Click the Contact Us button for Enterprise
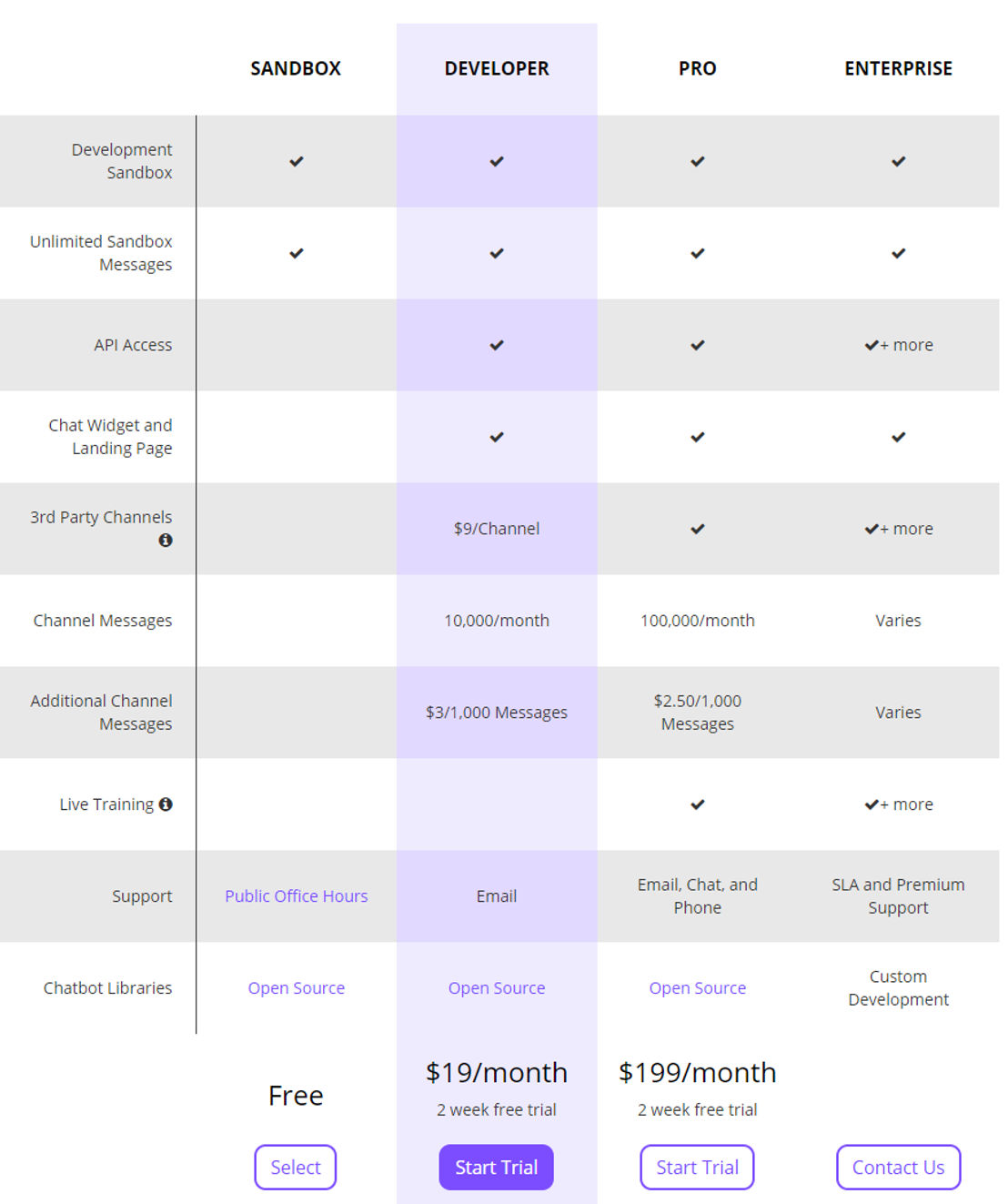This screenshot has height=1204, width=1008. [899, 1167]
